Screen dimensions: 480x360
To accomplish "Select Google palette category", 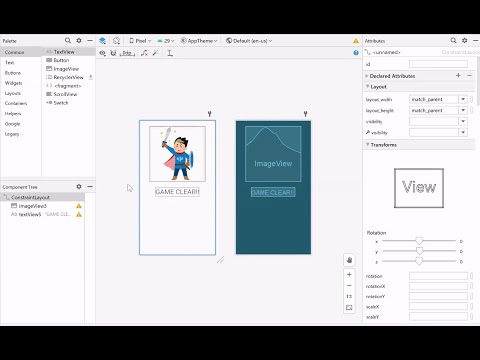I will pos(12,124).
